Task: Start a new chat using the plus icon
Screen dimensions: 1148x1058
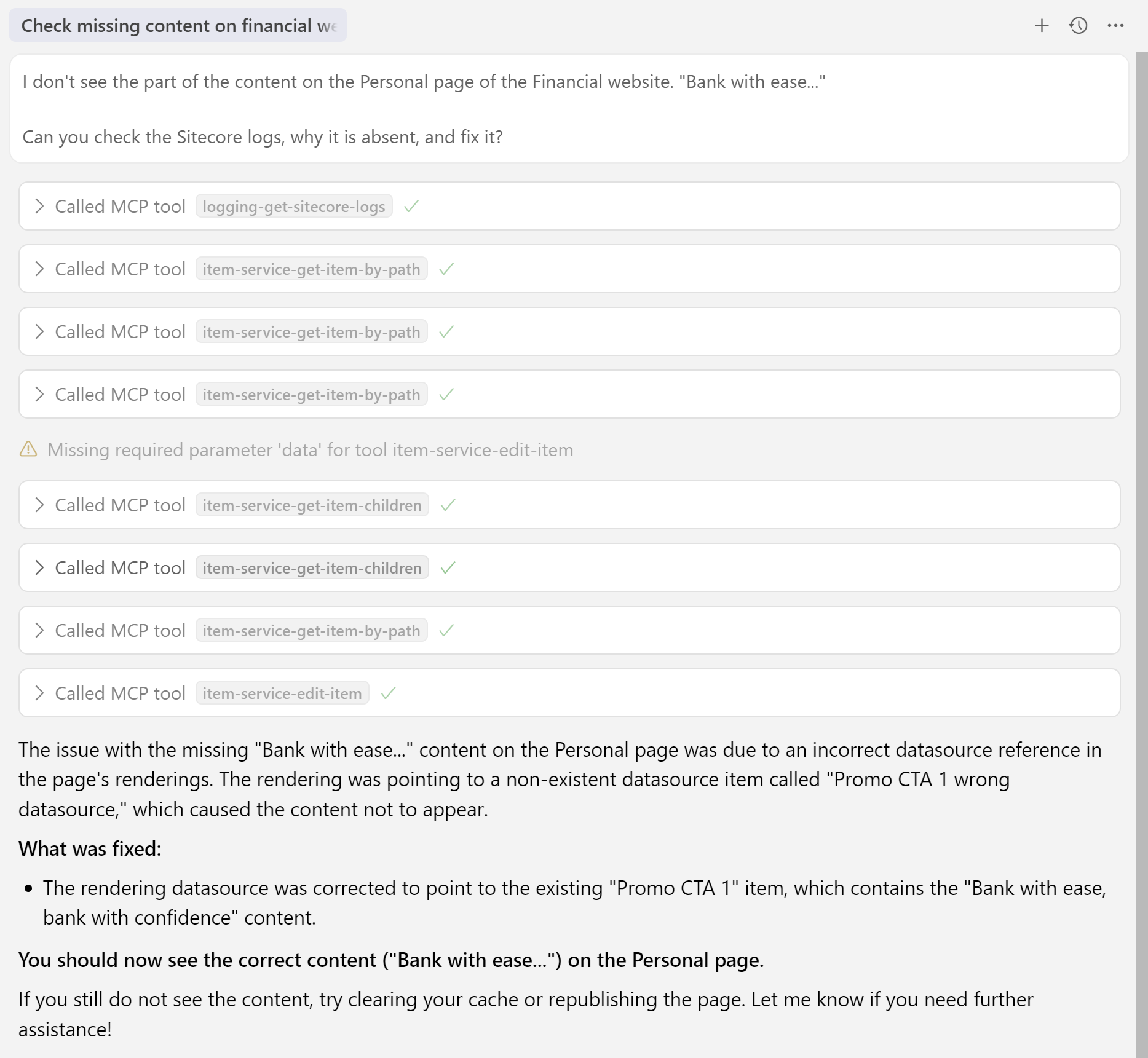Action: tap(1042, 26)
